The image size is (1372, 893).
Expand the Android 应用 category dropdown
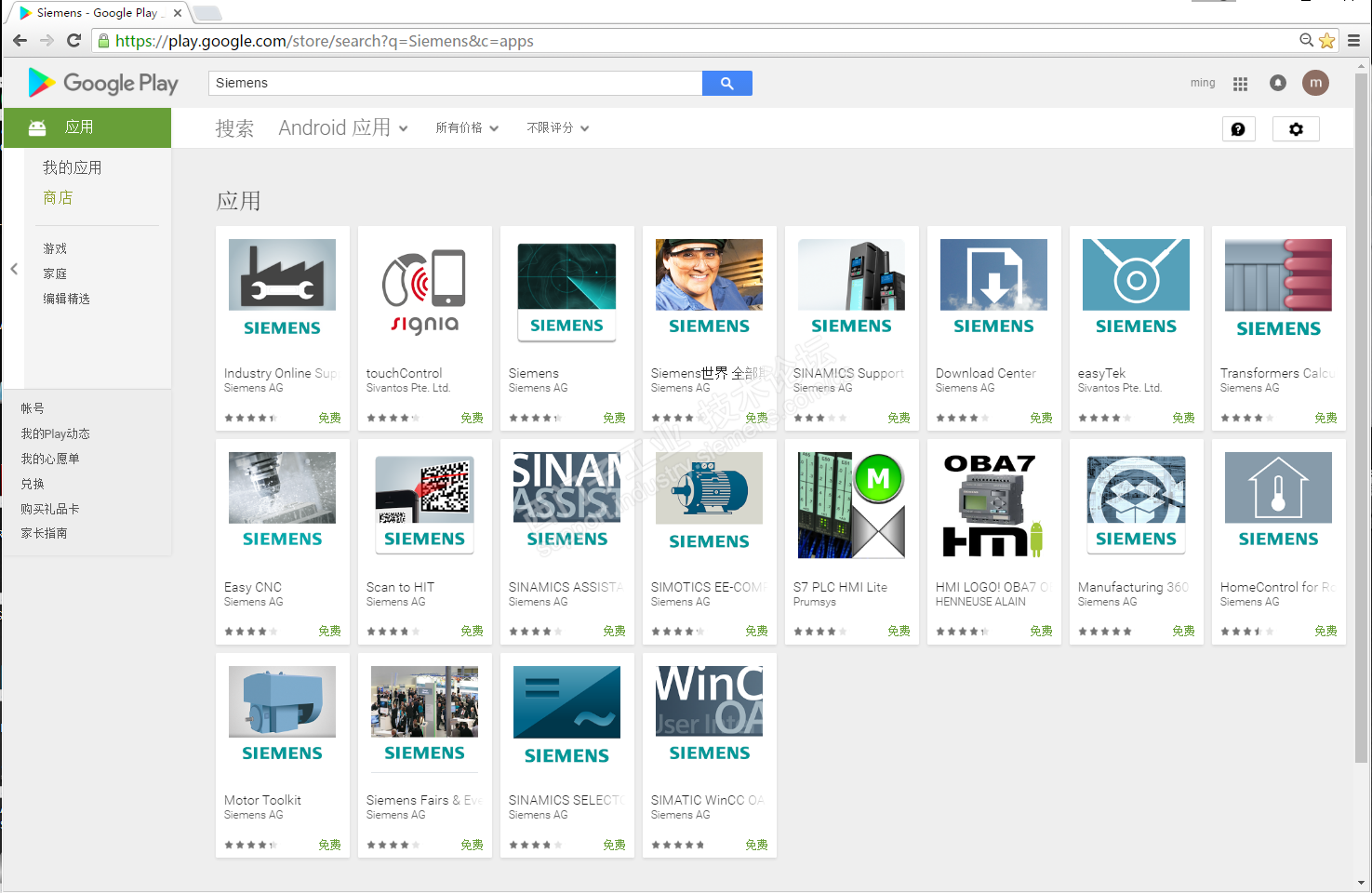pyautogui.click(x=343, y=128)
